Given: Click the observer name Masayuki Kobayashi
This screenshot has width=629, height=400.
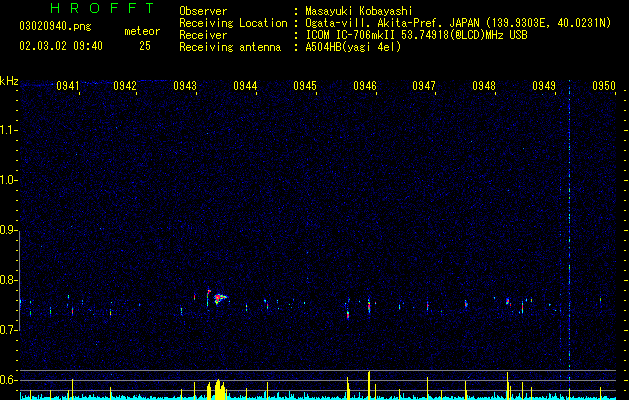Looking at the screenshot, I should pyautogui.click(x=359, y=11).
